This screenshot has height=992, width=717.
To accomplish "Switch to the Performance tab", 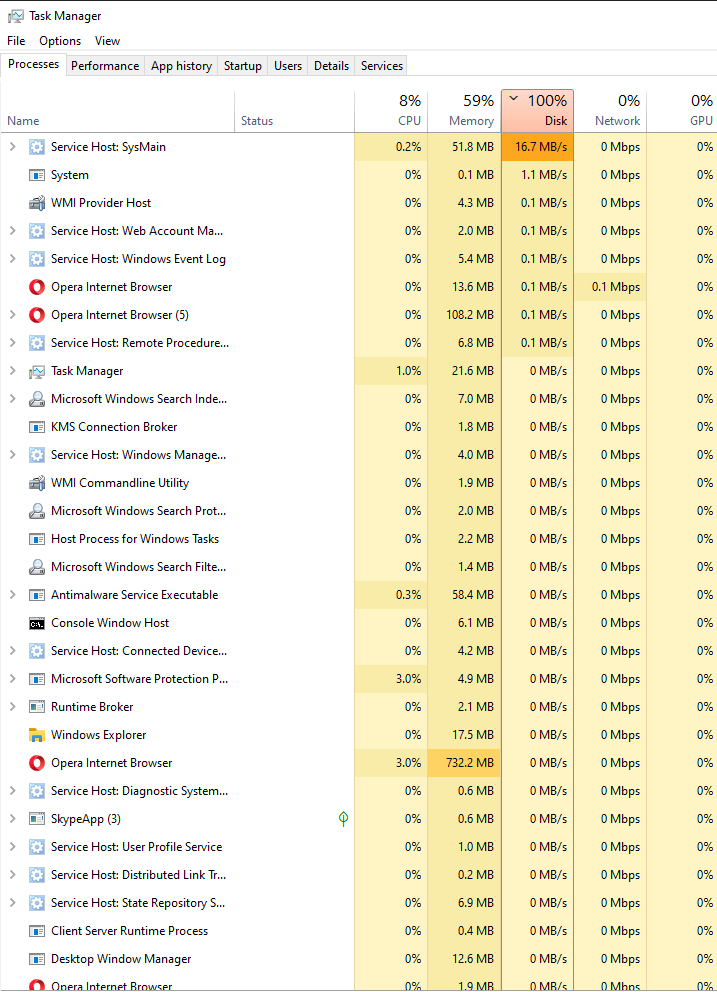I will point(105,66).
